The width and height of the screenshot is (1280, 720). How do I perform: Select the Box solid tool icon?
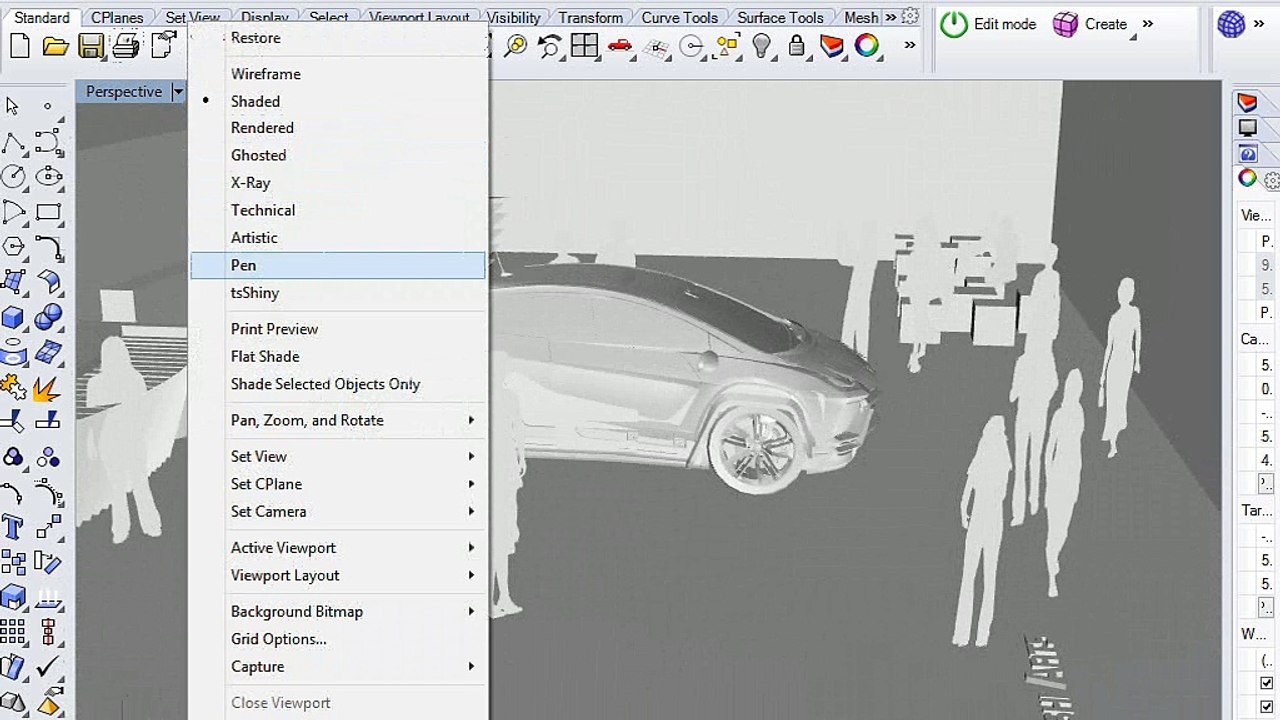13,318
